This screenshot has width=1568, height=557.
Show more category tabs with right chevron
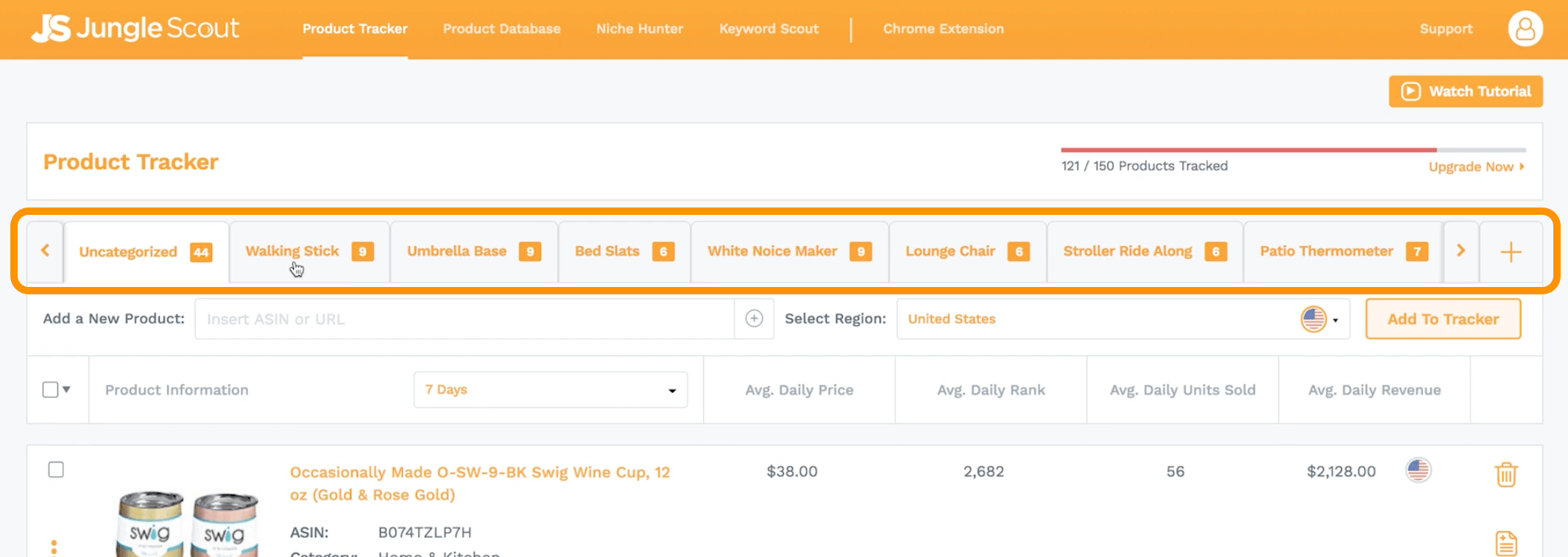pyautogui.click(x=1461, y=251)
